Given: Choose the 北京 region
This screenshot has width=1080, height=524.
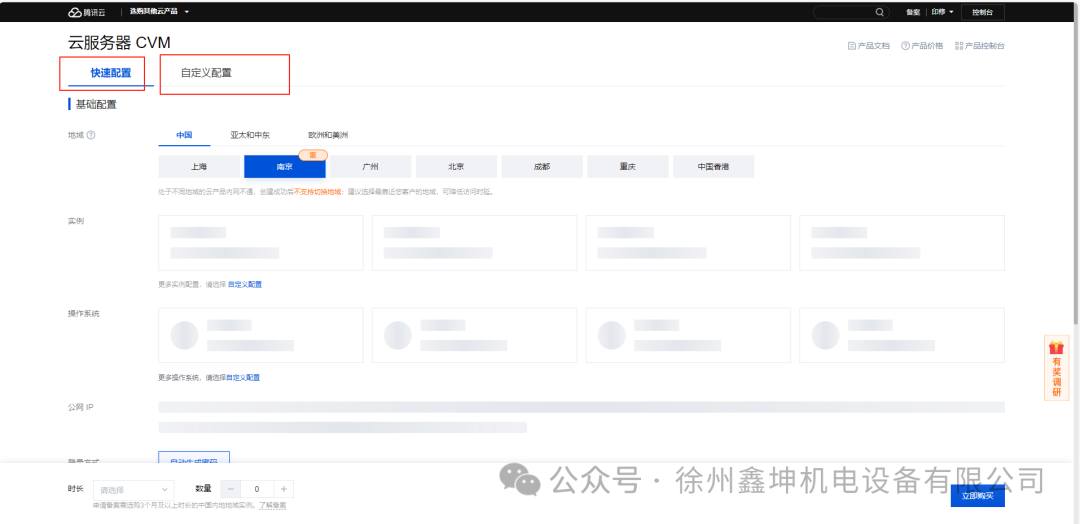Looking at the screenshot, I should 456,167.
